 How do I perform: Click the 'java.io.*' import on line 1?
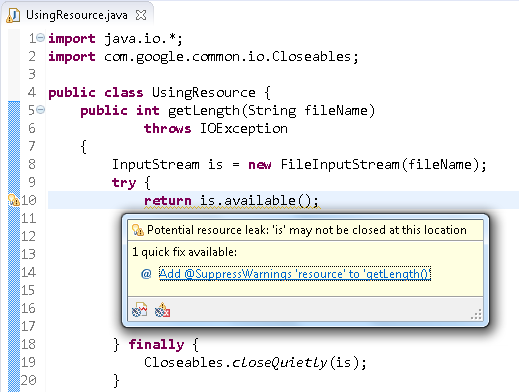pos(140,39)
